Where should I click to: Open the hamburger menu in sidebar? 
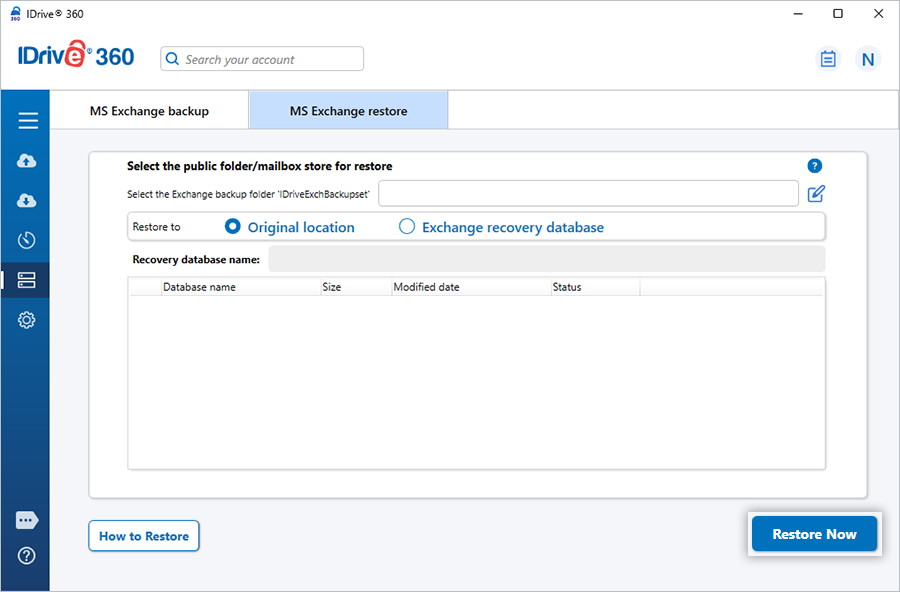pos(27,121)
